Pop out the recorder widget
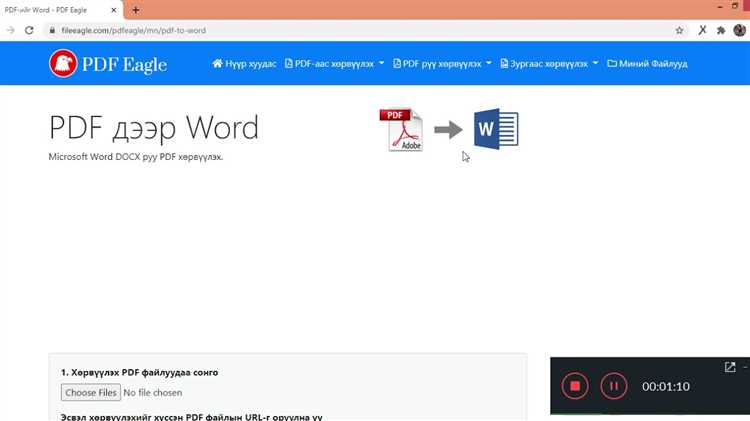 tap(729, 367)
